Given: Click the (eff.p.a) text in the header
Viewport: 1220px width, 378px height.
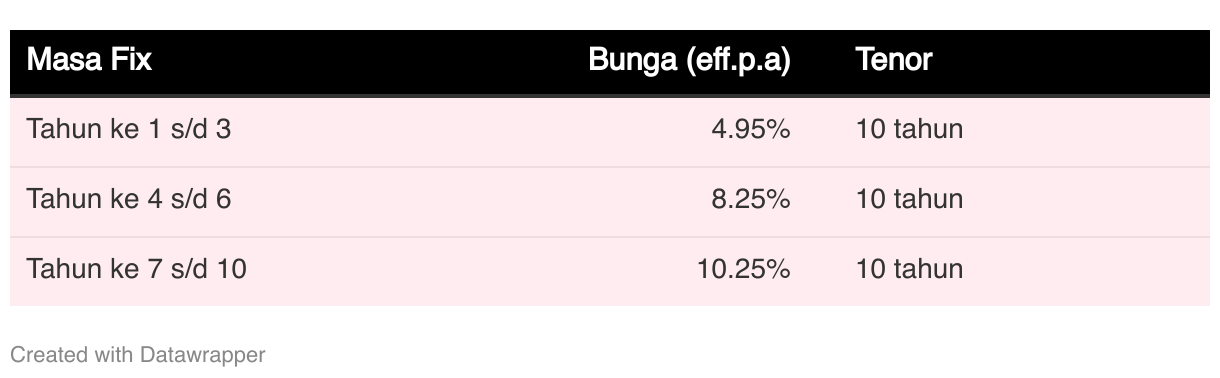Looking at the screenshot, I should [x=737, y=62].
